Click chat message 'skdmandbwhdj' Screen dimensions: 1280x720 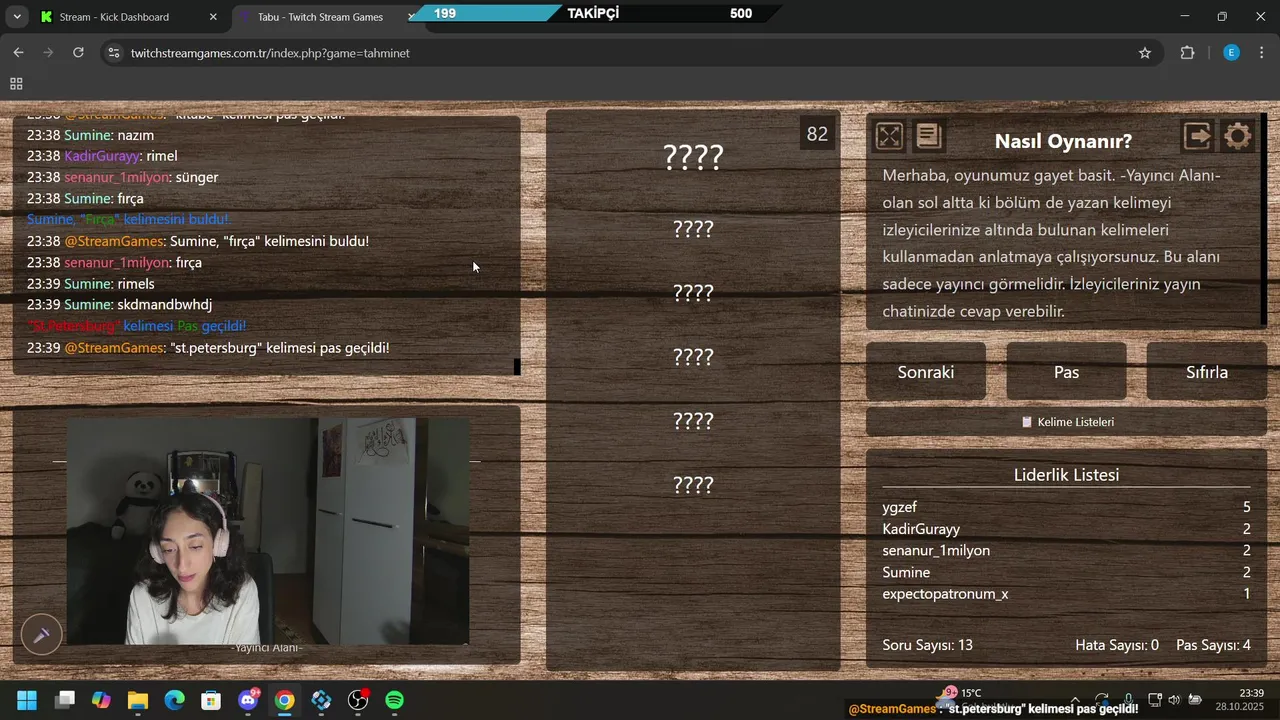pyautogui.click(x=165, y=305)
